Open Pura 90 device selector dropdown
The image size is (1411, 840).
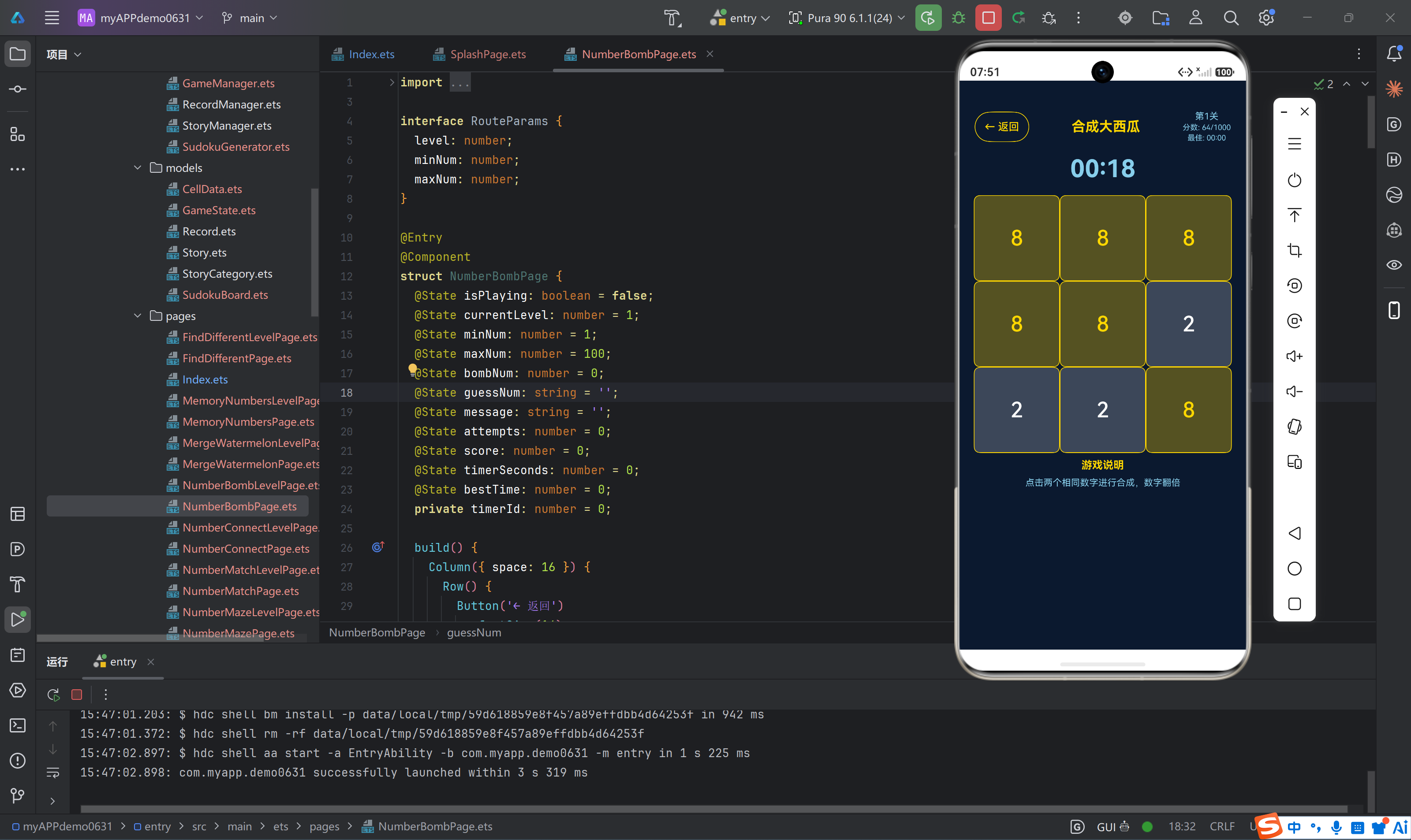[x=847, y=18]
